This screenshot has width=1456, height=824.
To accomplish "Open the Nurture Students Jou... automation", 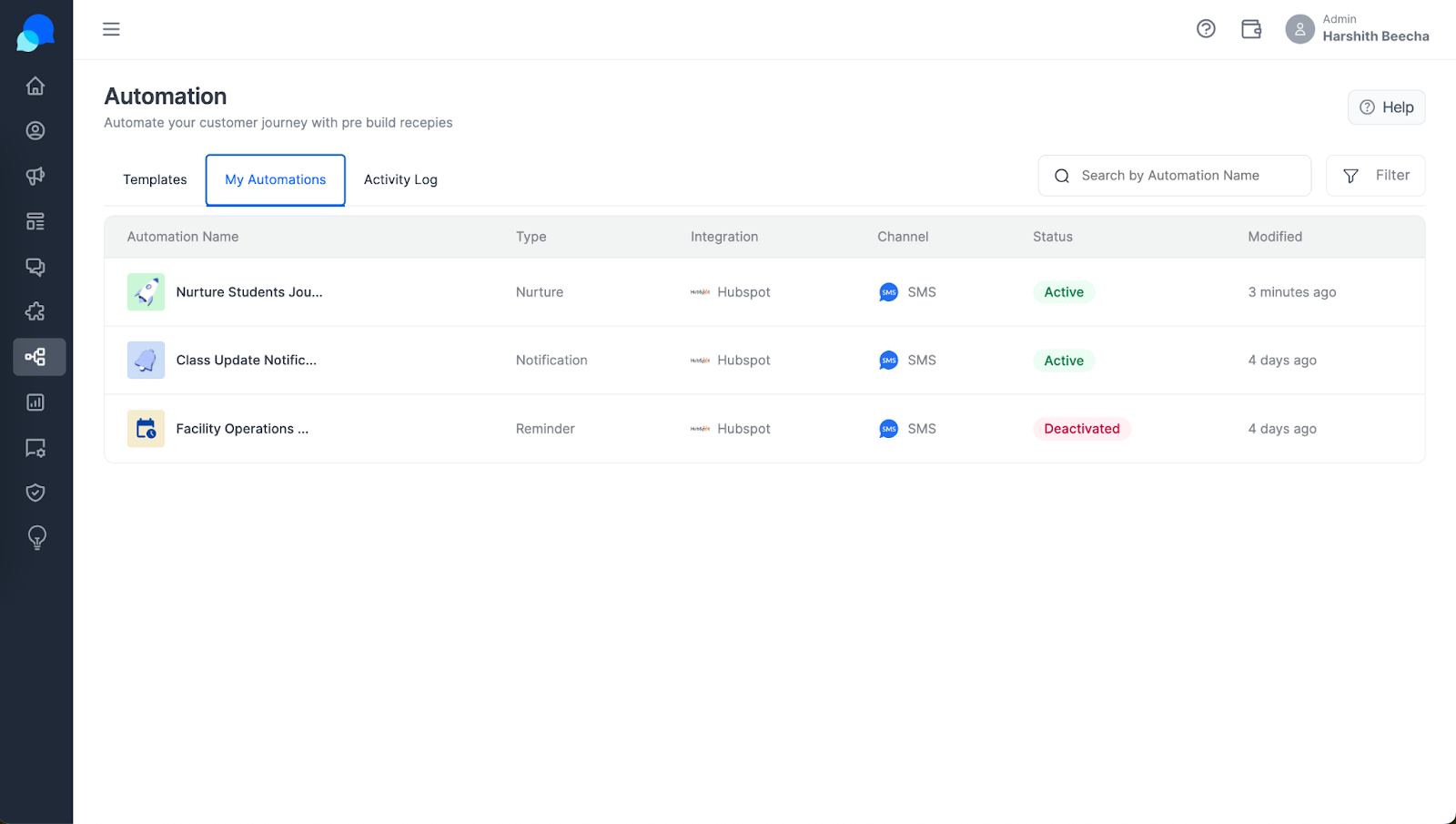I will point(249,292).
